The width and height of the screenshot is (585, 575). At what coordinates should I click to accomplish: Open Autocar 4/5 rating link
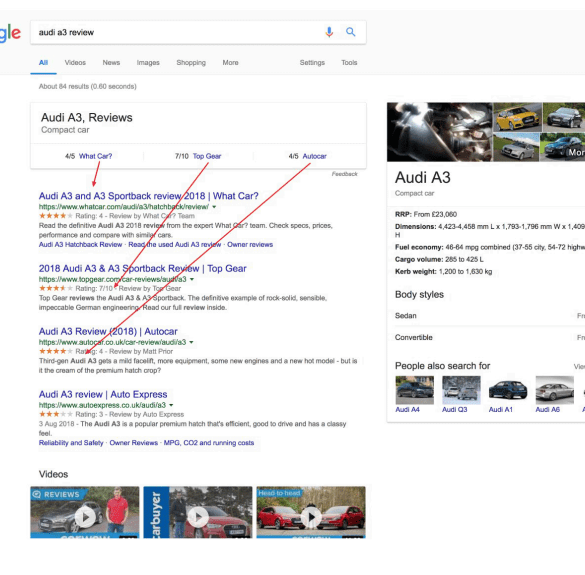pyautogui.click(x=314, y=156)
